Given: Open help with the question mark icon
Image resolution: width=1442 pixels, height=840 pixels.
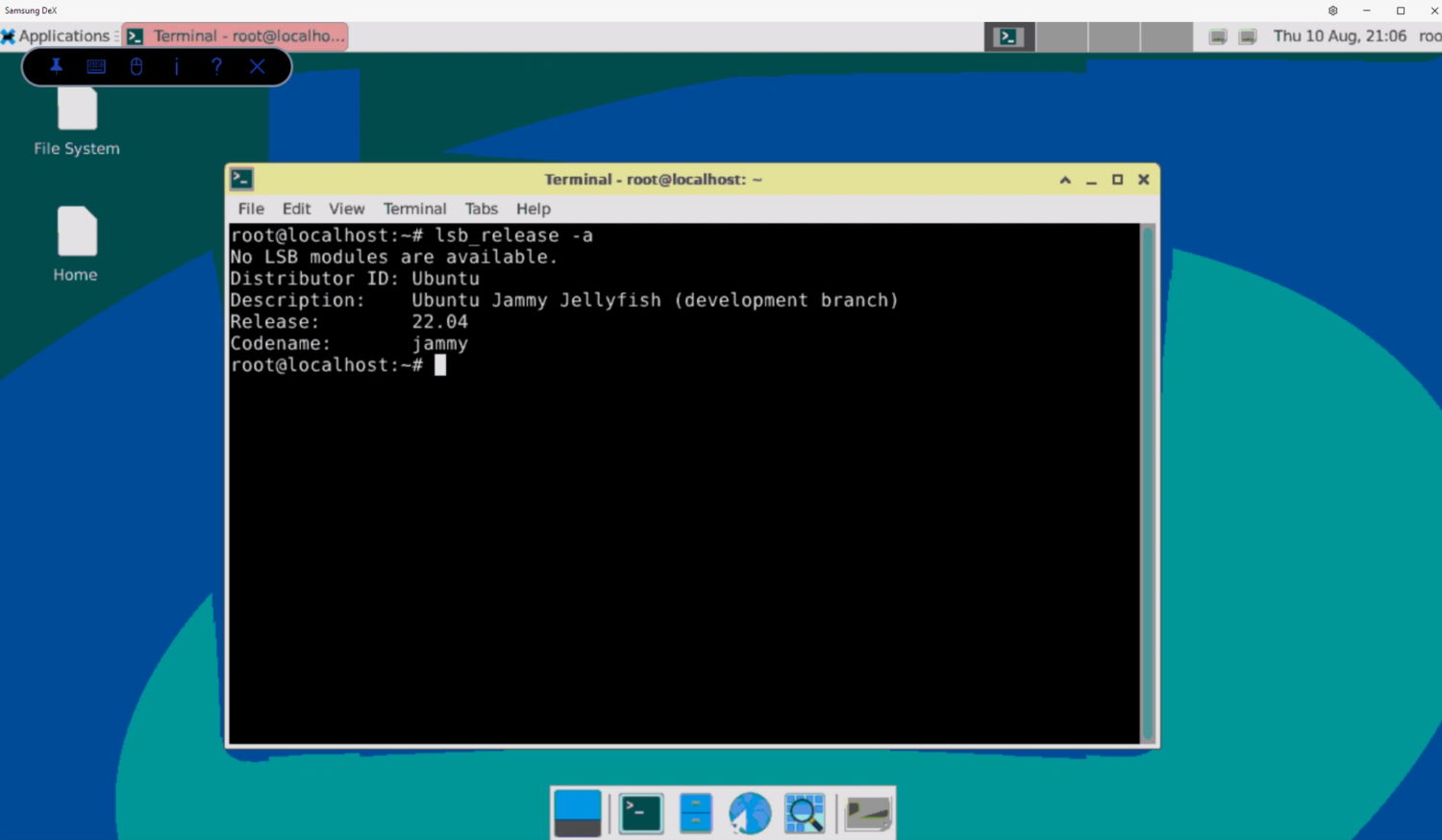Looking at the screenshot, I should 216,66.
